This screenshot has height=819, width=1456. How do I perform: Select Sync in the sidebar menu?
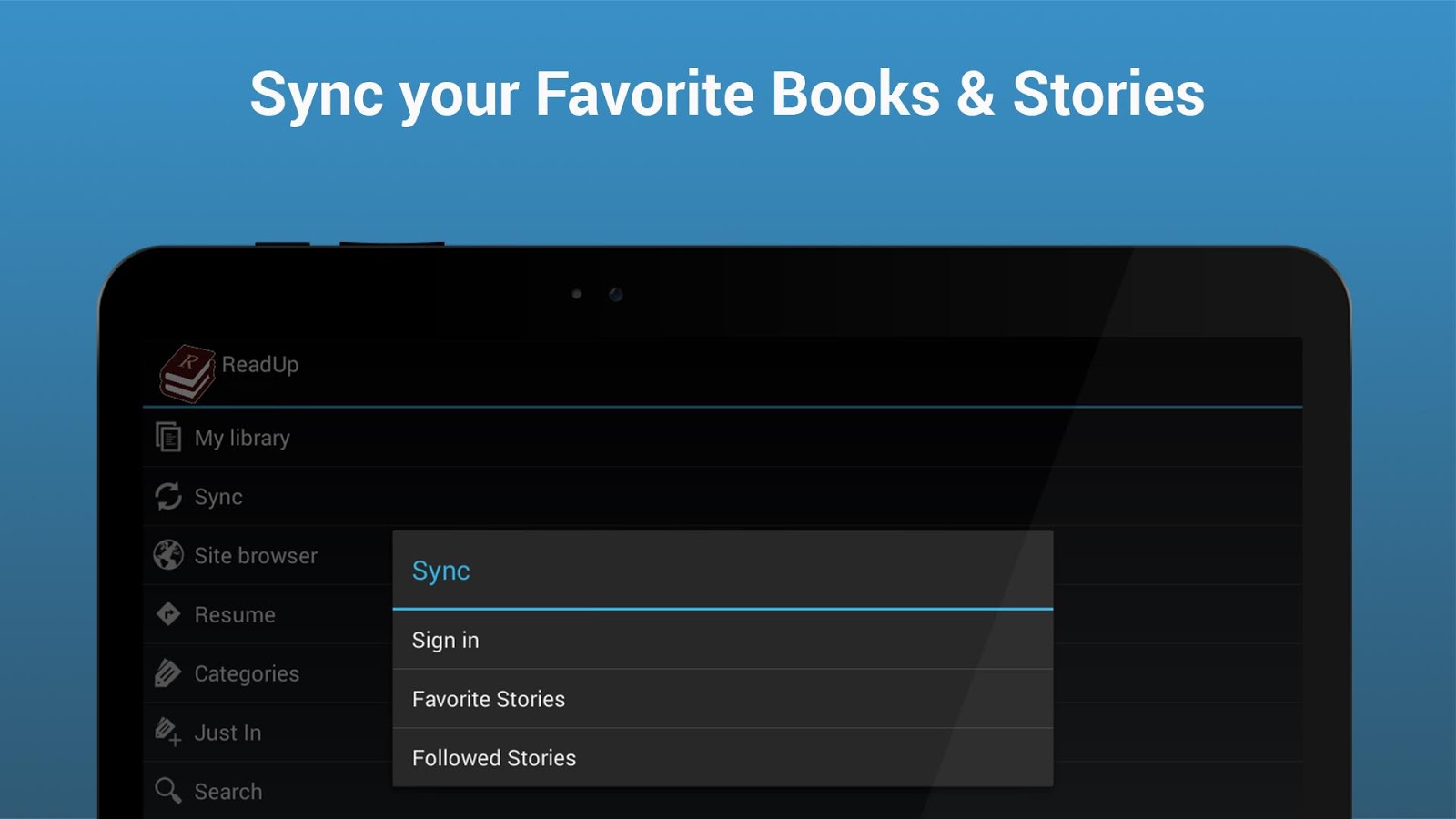pyautogui.click(x=217, y=497)
